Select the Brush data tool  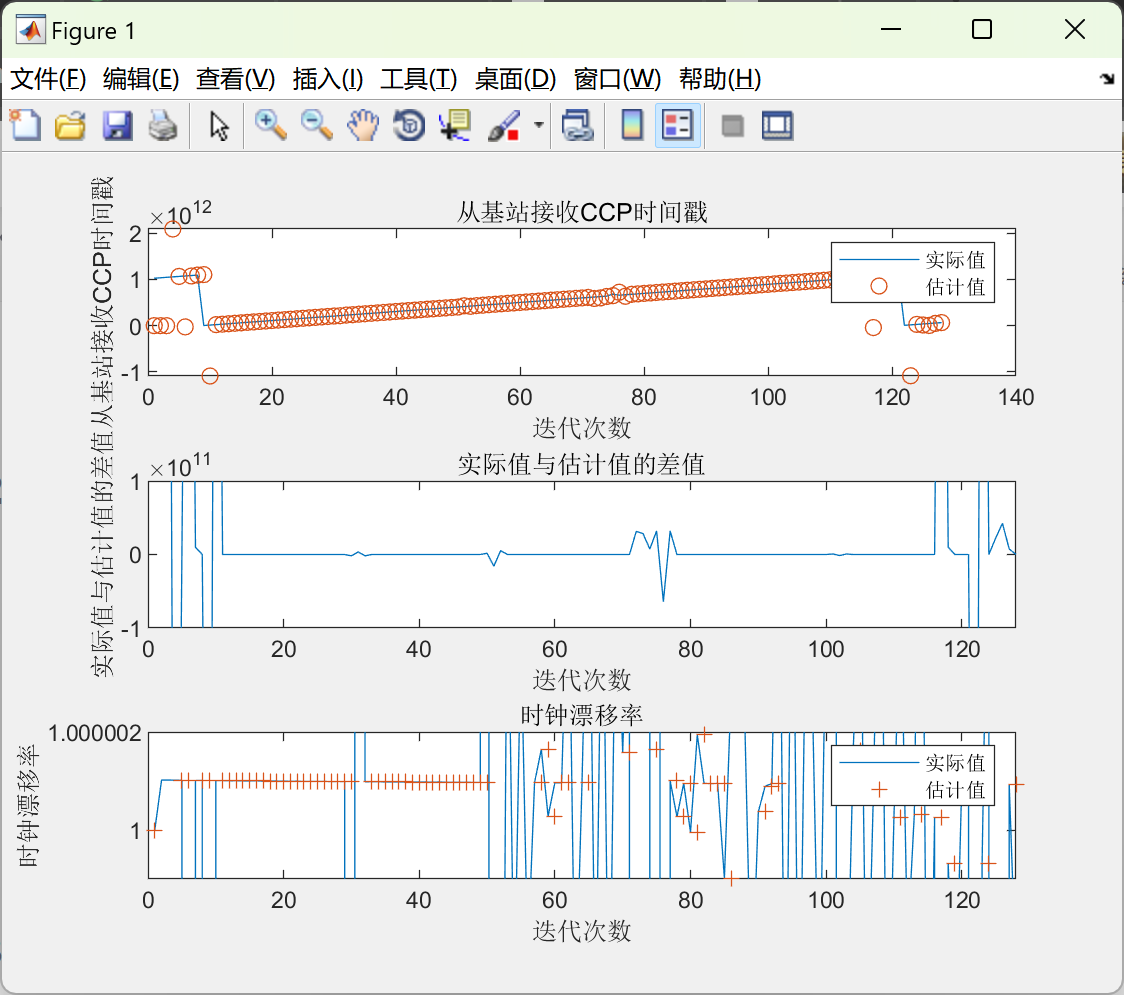click(504, 125)
